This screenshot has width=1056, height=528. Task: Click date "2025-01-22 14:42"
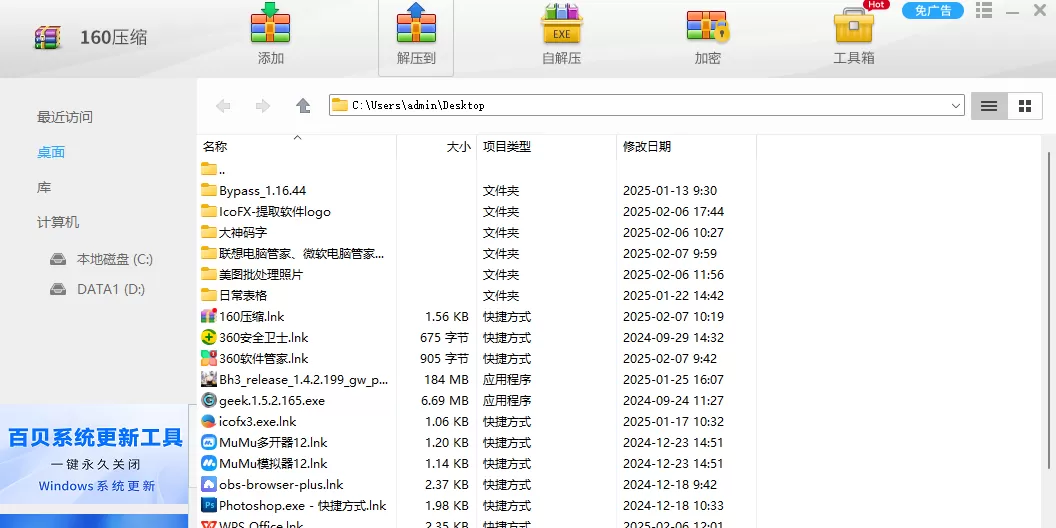click(673, 296)
